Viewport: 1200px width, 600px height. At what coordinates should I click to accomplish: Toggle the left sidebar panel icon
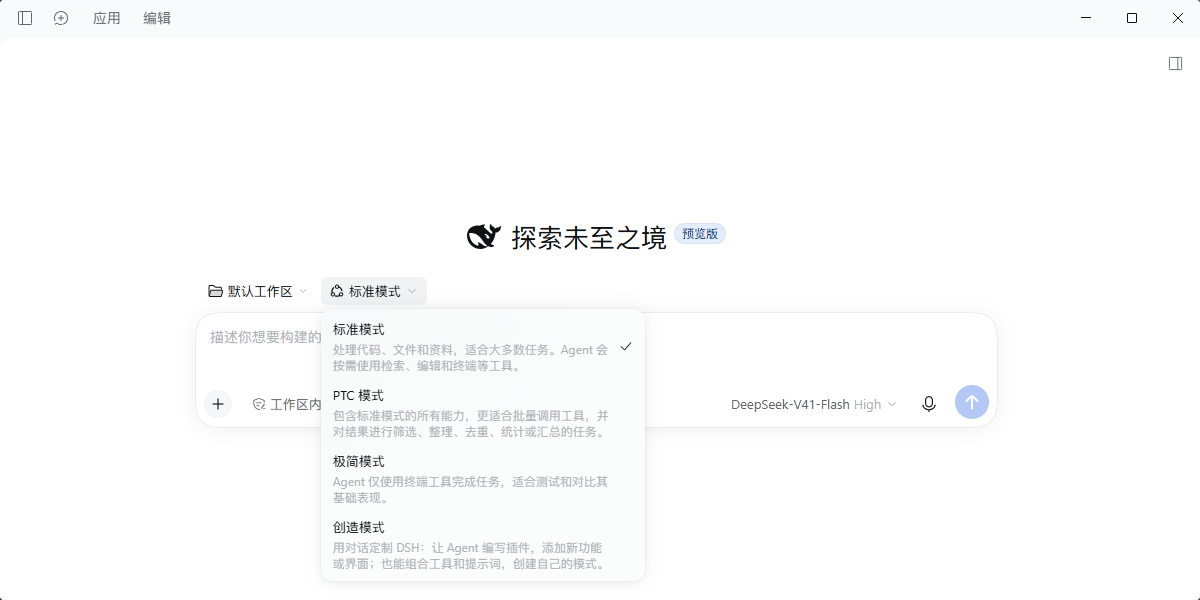pyautogui.click(x=25, y=18)
